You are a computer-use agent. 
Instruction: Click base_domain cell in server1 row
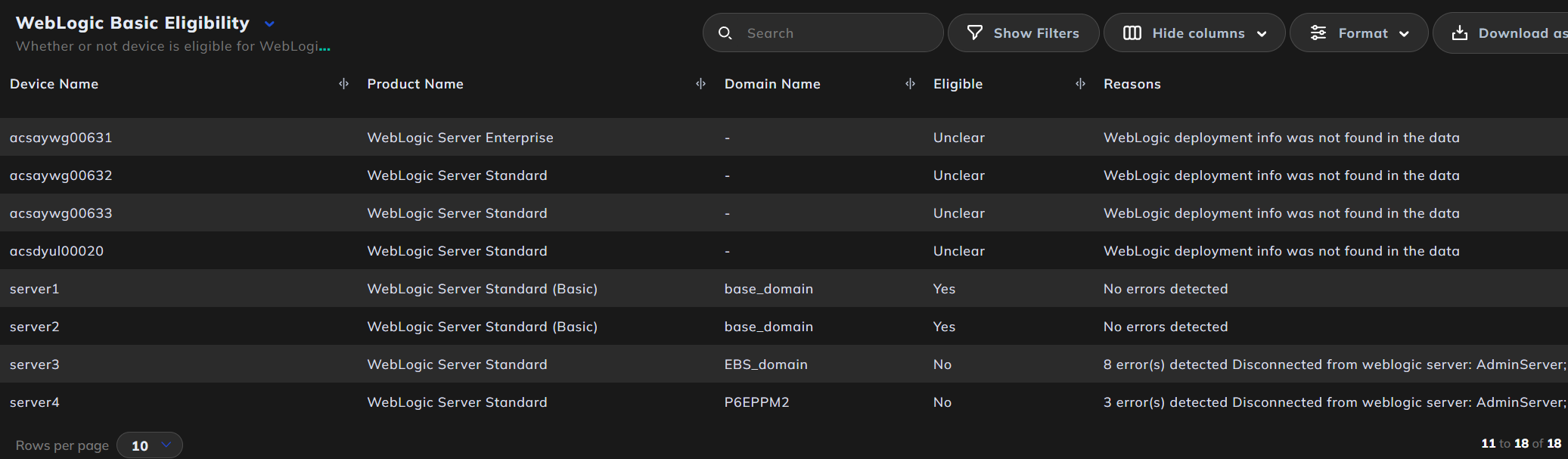coord(768,289)
